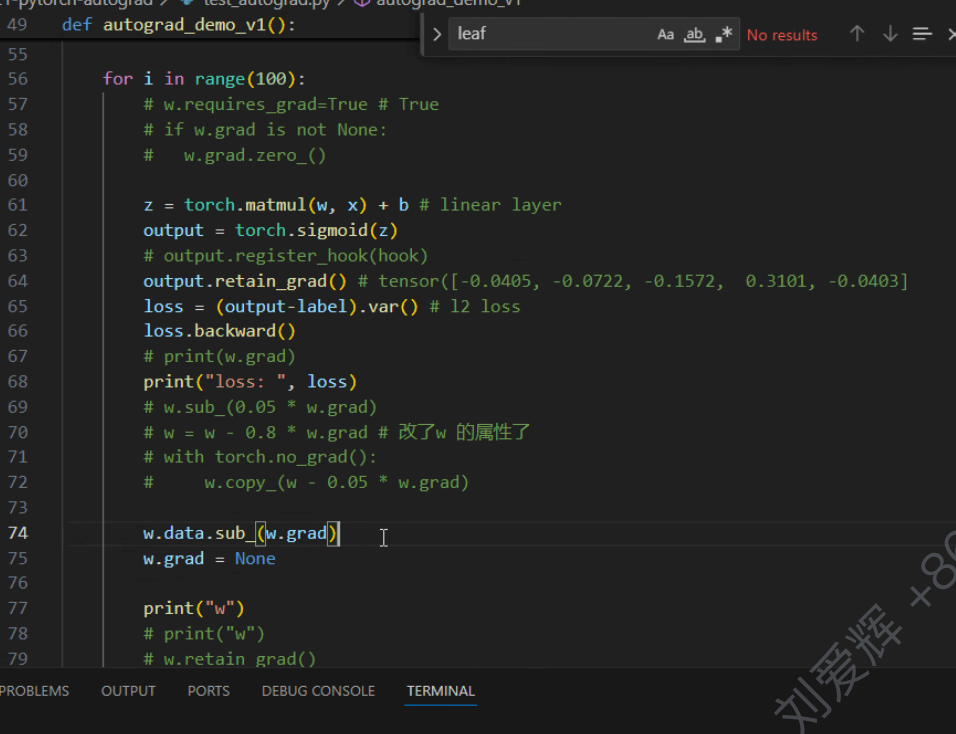Screen dimensions: 956x734
Task: Toggle Match Whole Word option
Action: [695, 34]
